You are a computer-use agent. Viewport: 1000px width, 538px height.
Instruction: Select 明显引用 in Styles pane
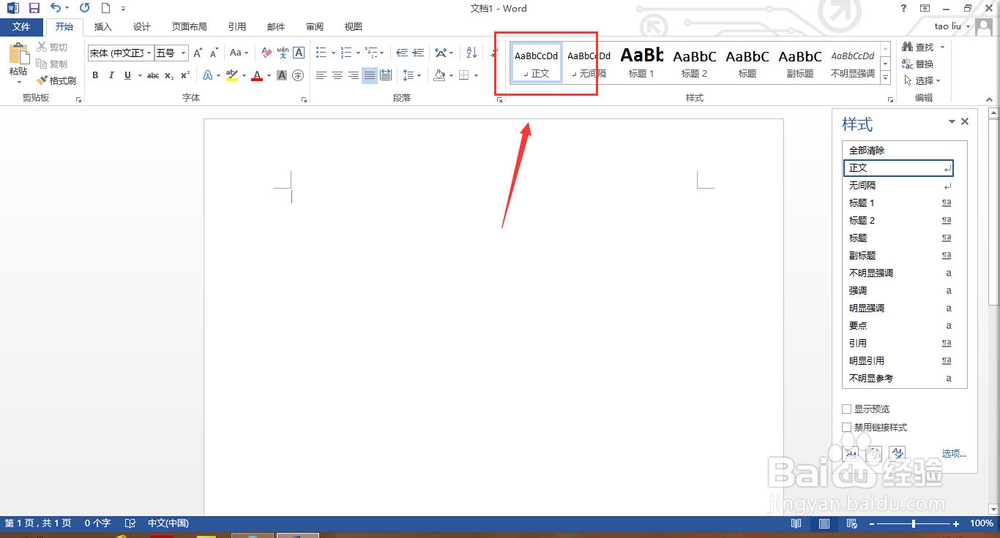[898, 361]
